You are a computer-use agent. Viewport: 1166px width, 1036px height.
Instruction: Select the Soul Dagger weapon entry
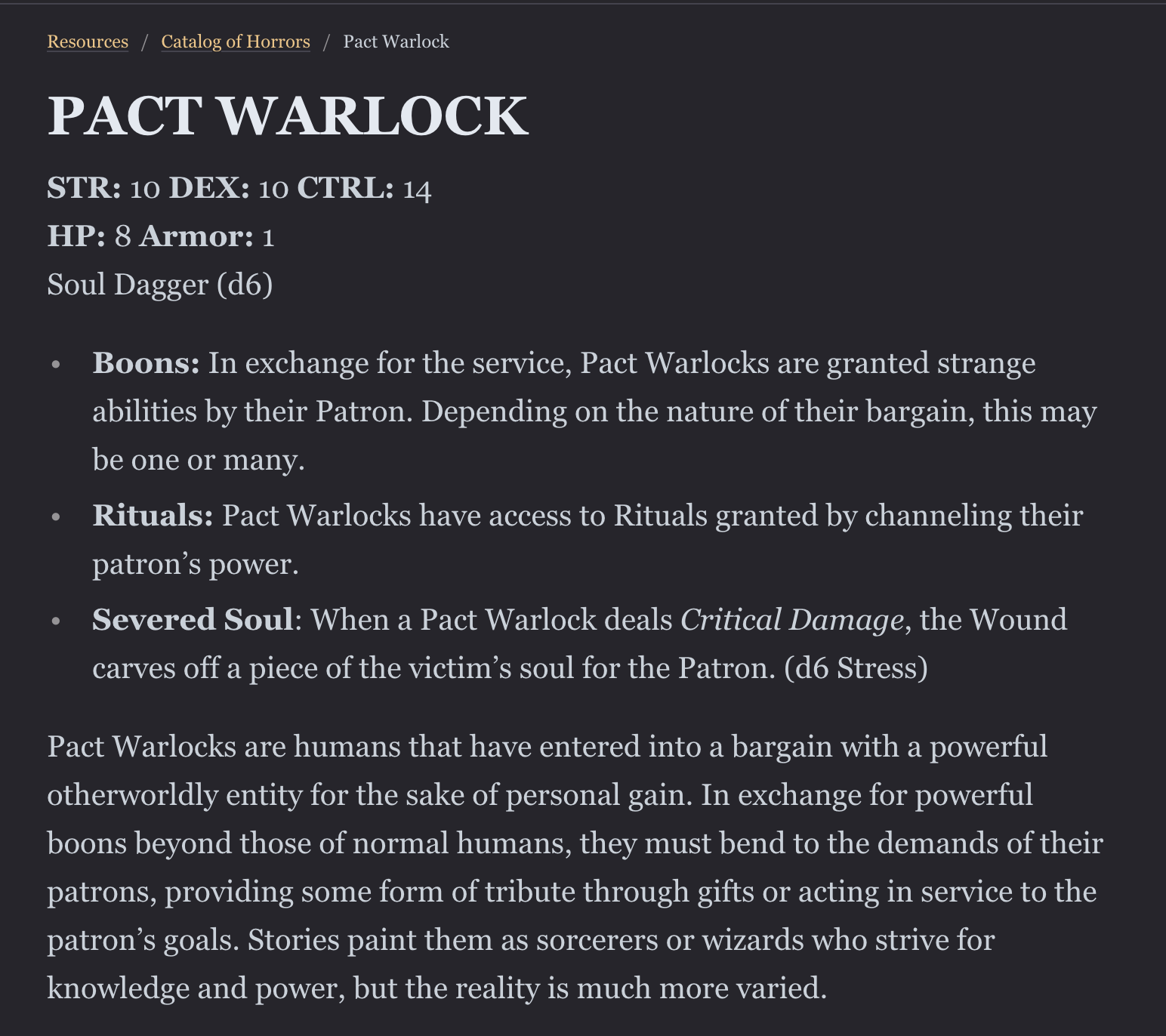click(160, 283)
